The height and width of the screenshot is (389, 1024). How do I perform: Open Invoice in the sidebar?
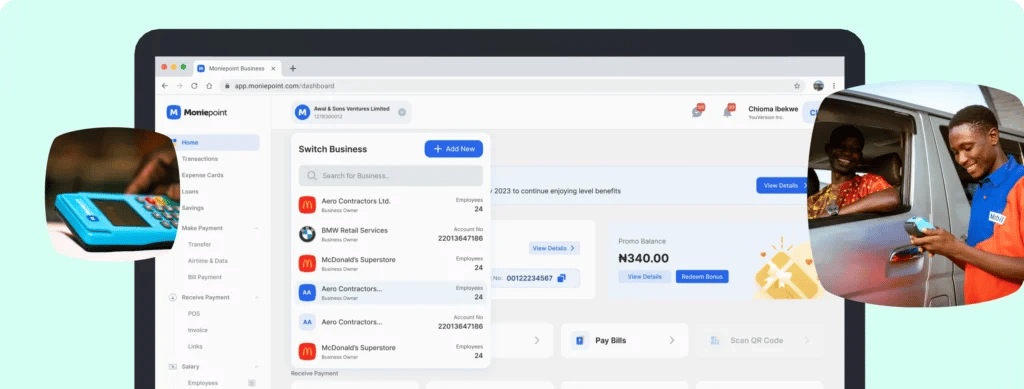(x=198, y=330)
